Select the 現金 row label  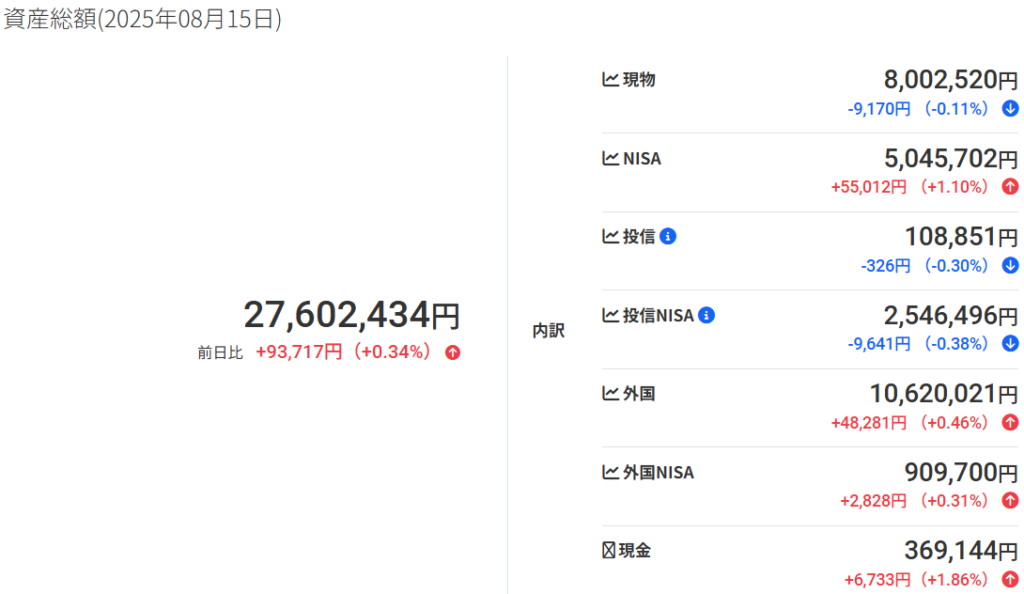634,550
